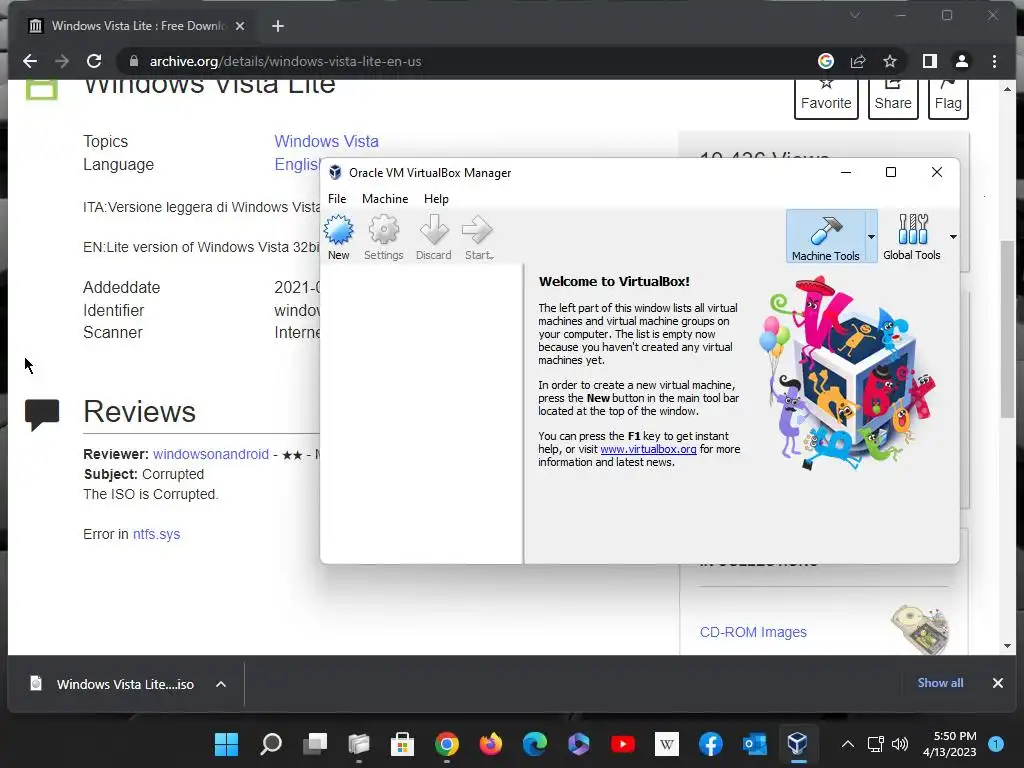
Task: Click the Reviews speech bubble icon
Action: [x=42, y=414]
